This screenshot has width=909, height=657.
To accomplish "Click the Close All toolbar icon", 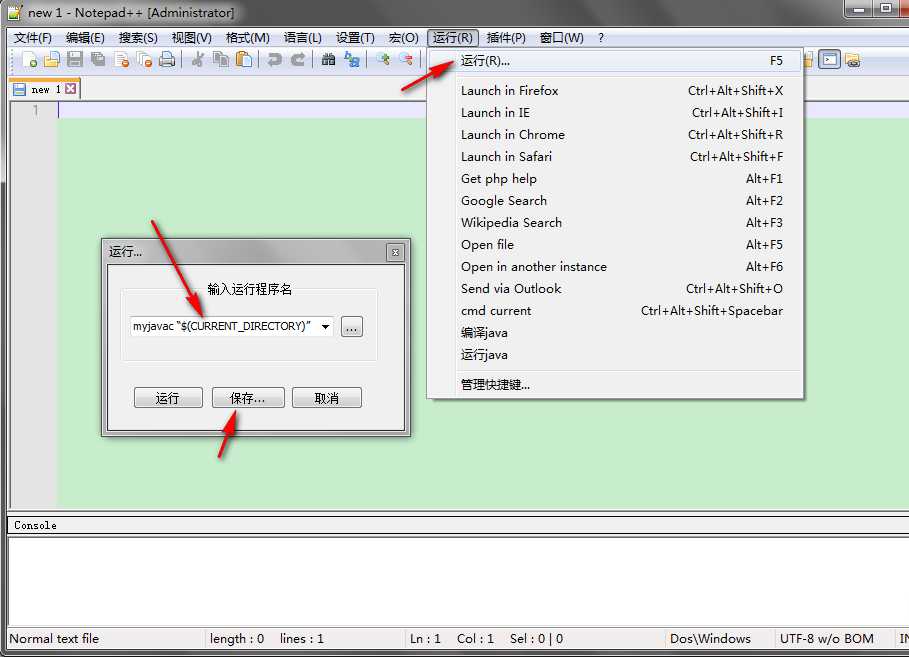I will coord(144,60).
